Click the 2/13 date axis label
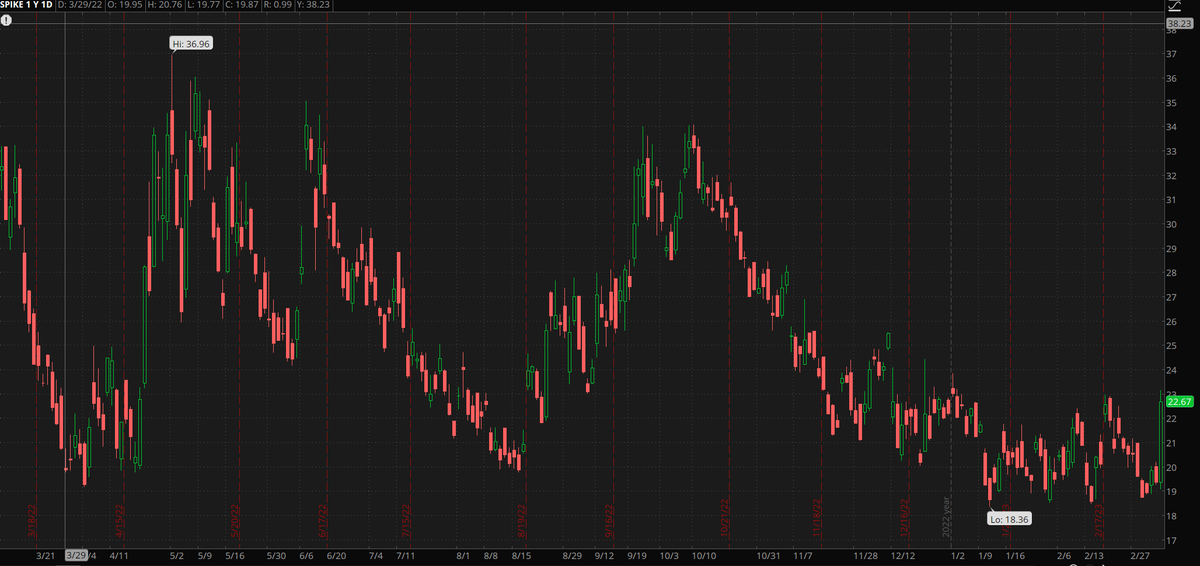Image resolution: width=1200 pixels, height=566 pixels. [1094, 555]
